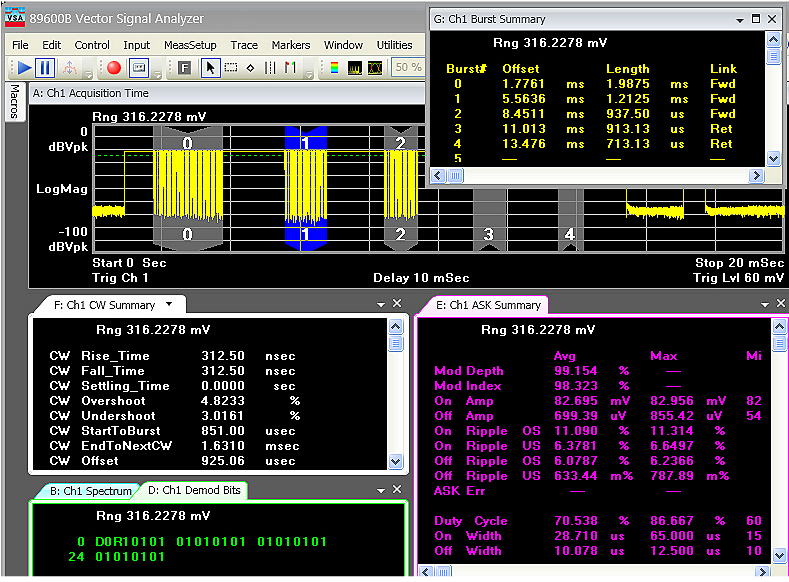Click the Run measurement play icon
Screen dimensions: 789x582
click(x=24, y=68)
